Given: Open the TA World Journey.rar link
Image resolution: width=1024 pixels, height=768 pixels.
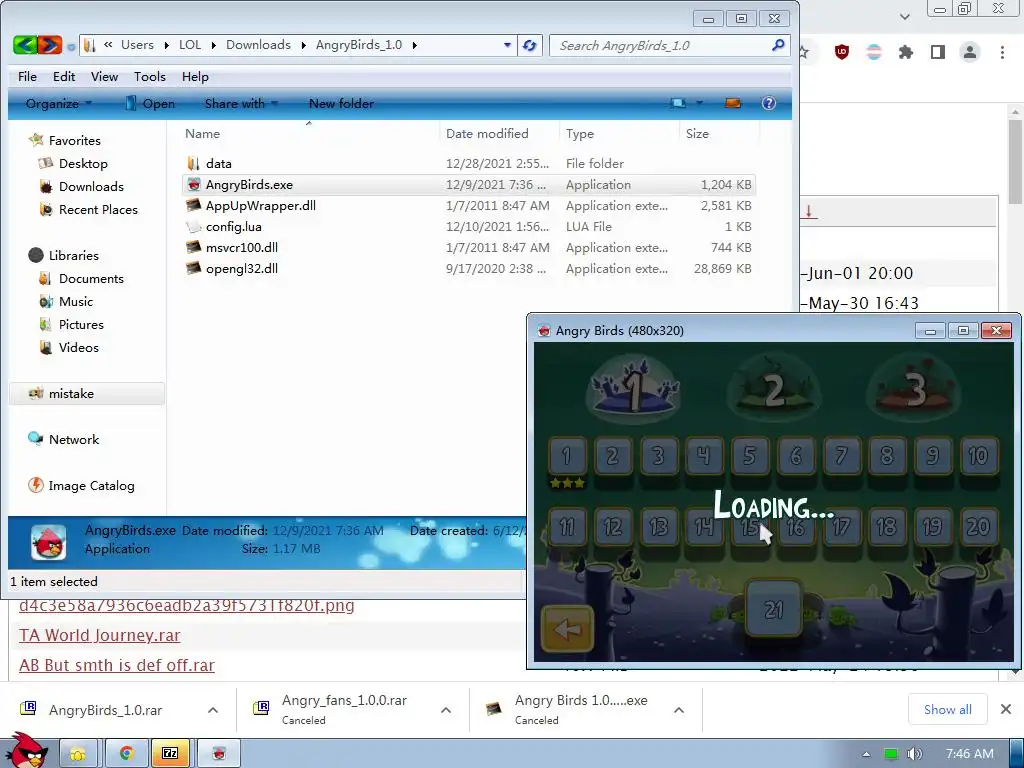Looking at the screenshot, I should pos(99,635).
